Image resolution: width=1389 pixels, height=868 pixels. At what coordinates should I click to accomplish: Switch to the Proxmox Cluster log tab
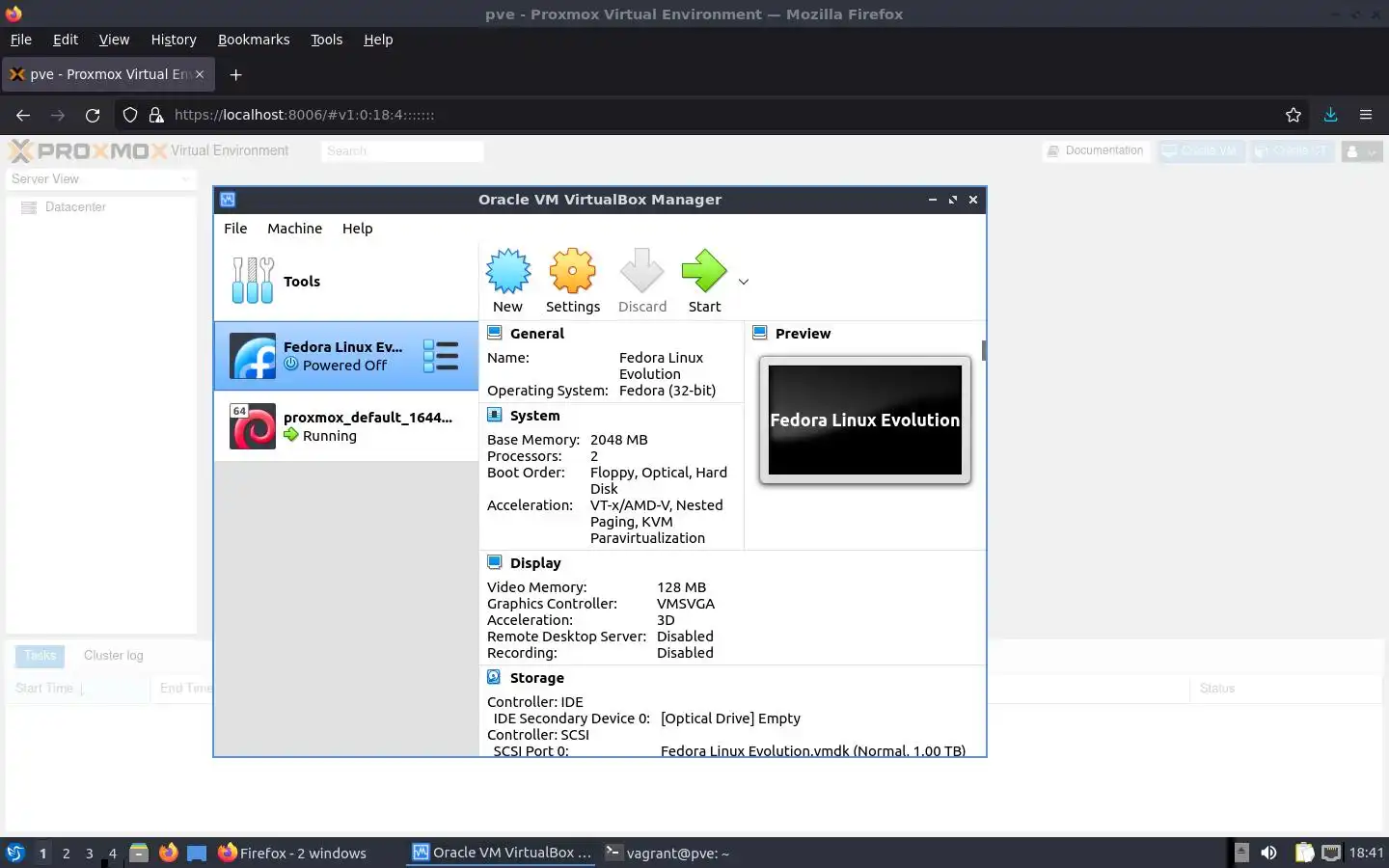pos(113,656)
